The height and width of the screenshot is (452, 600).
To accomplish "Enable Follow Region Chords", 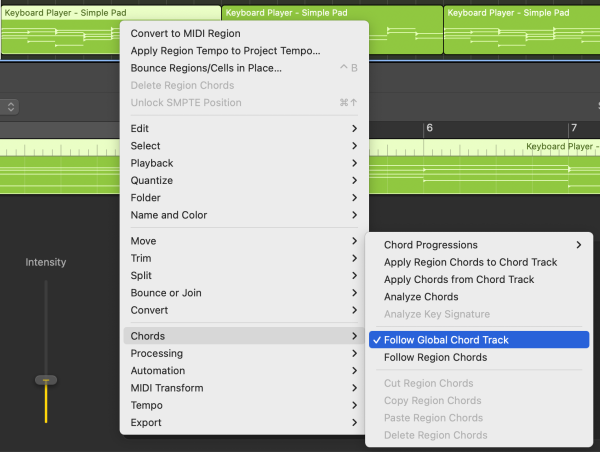I will 479,357.
